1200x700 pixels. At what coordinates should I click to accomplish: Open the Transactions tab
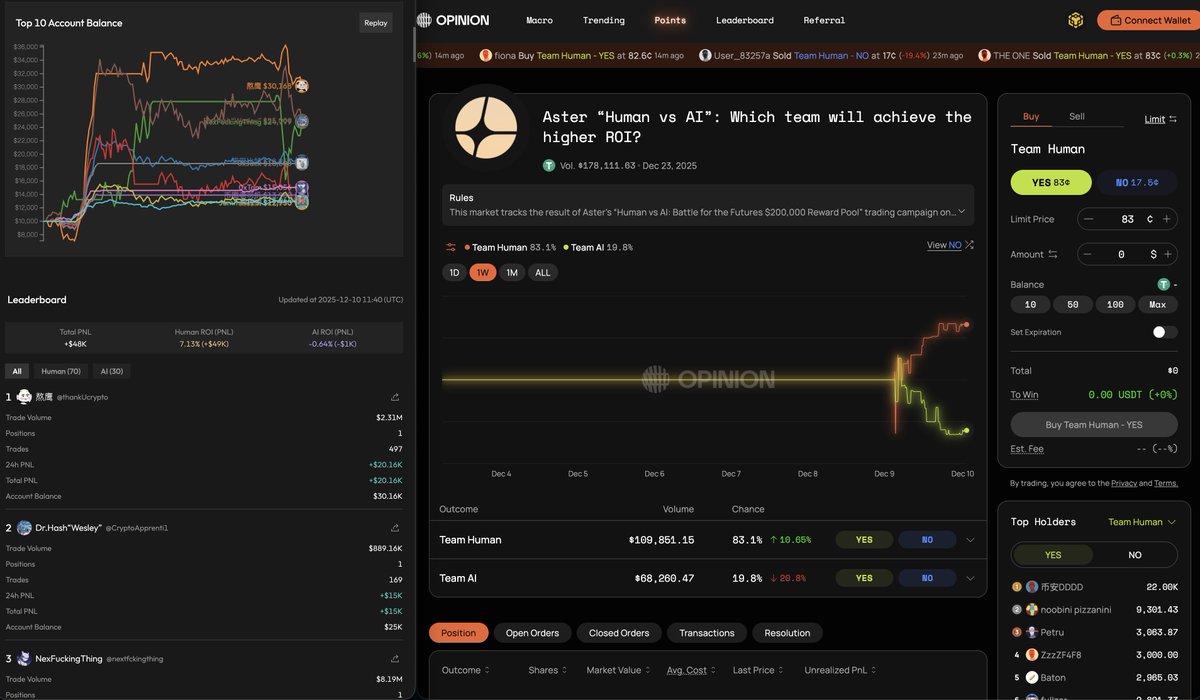coord(707,633)
